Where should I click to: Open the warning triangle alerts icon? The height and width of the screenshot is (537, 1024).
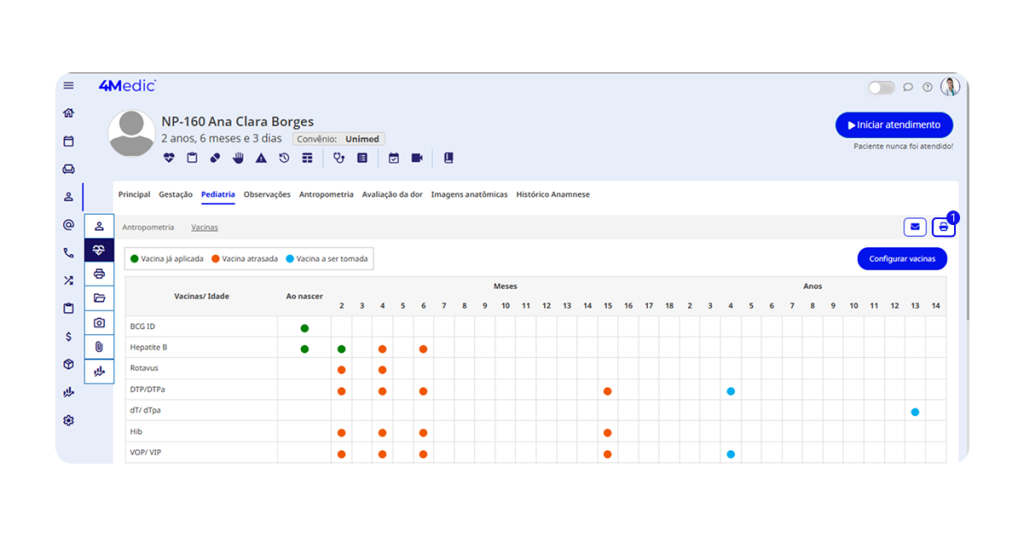(261, 158)
